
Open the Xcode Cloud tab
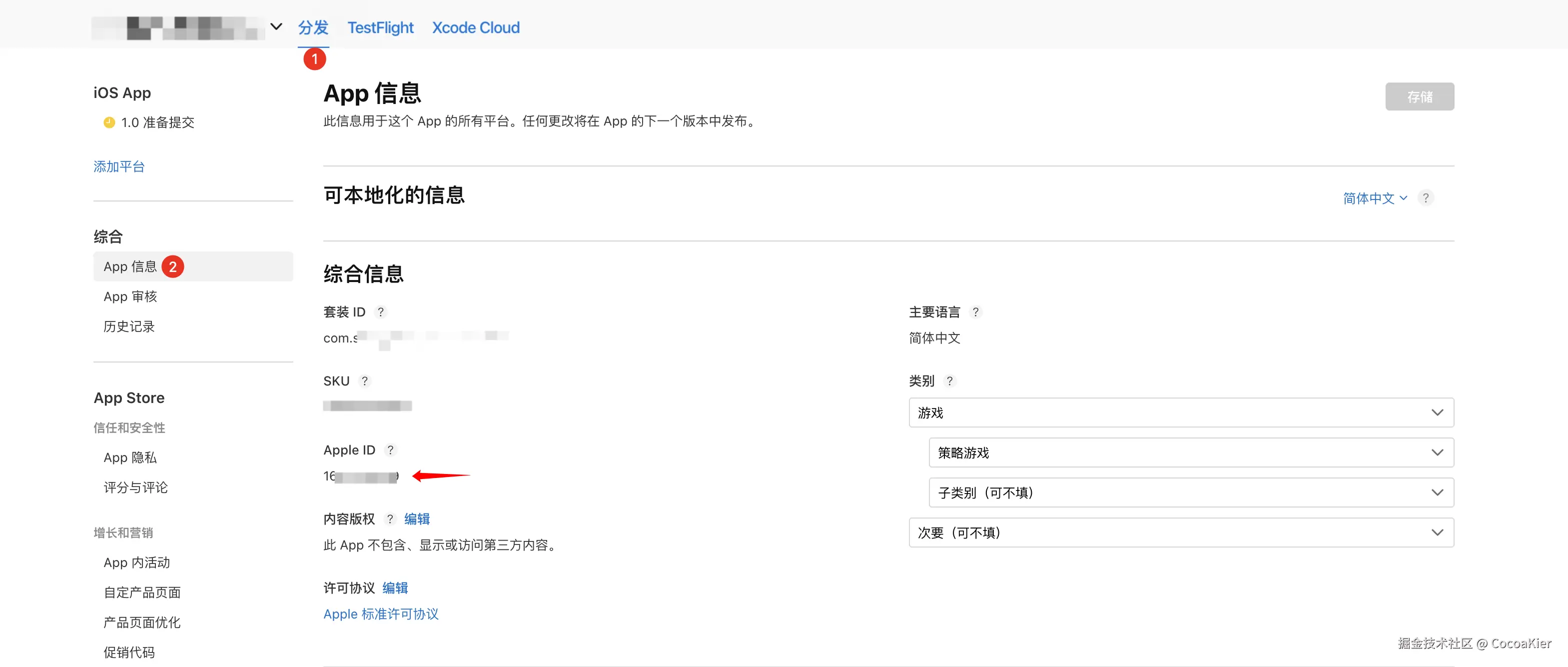tap(475, 27)
